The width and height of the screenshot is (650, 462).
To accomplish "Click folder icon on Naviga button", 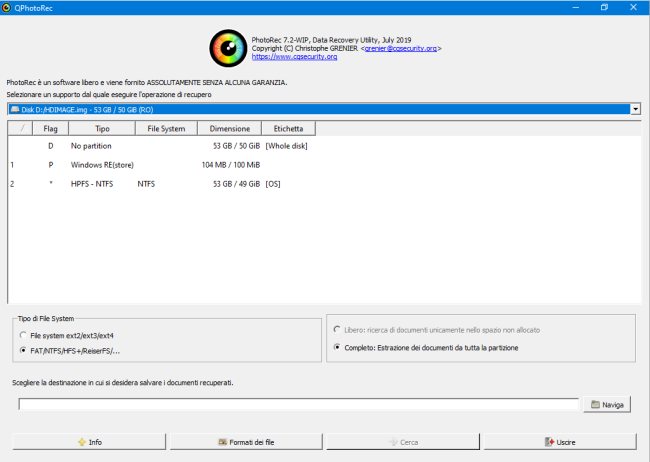I will (595, 404).
